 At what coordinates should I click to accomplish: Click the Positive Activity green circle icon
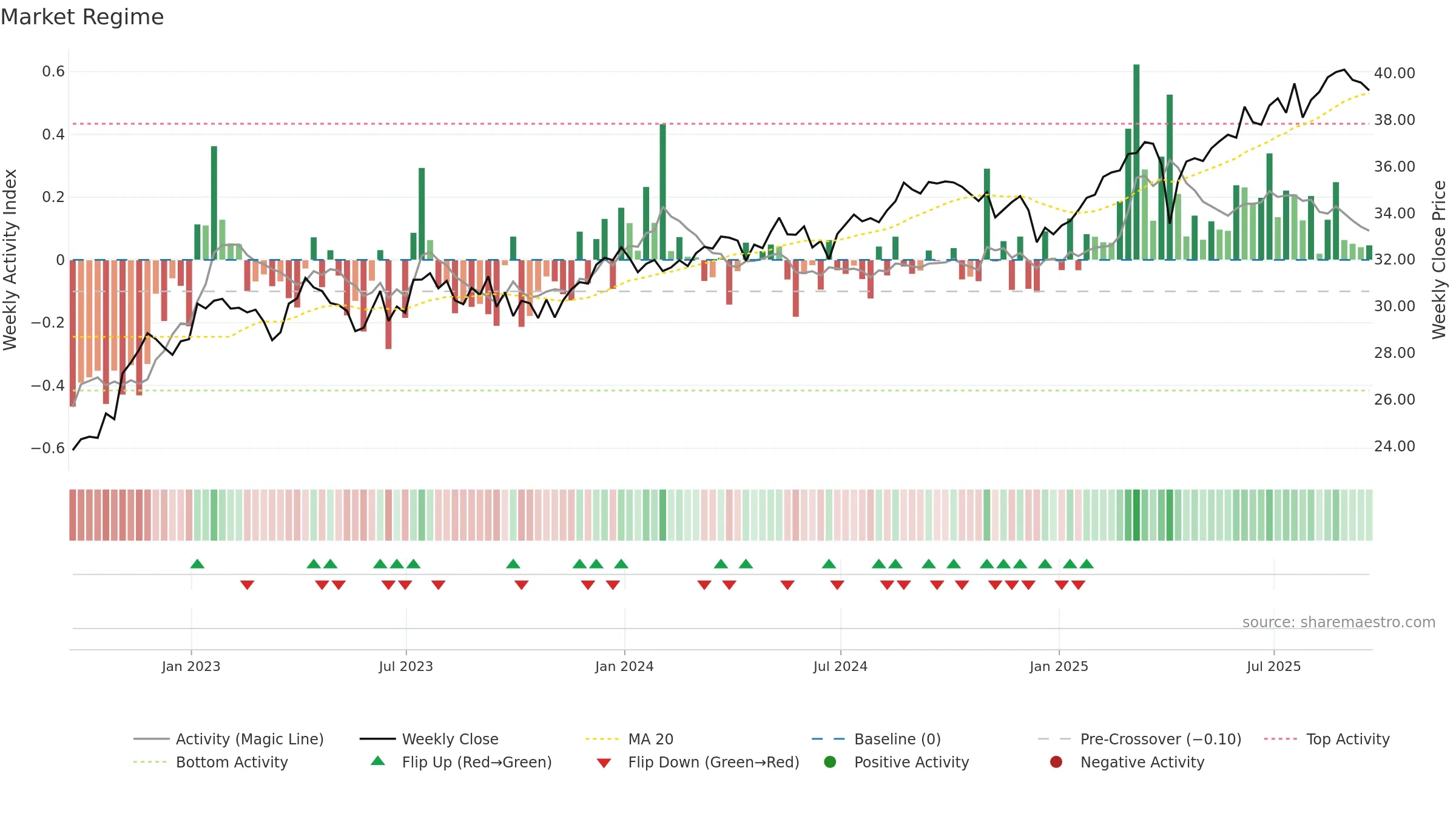tap(830, 762)
